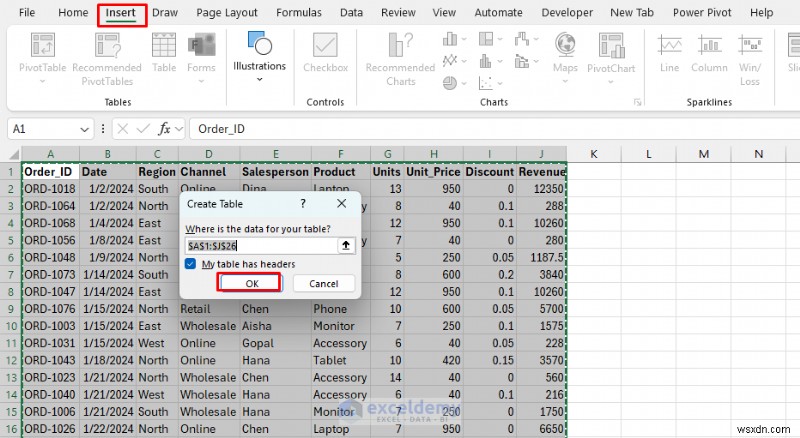This screenshot has width=800, height=438.
Task: Expand the column chart dropdown arrow
Action: [464, 39]
